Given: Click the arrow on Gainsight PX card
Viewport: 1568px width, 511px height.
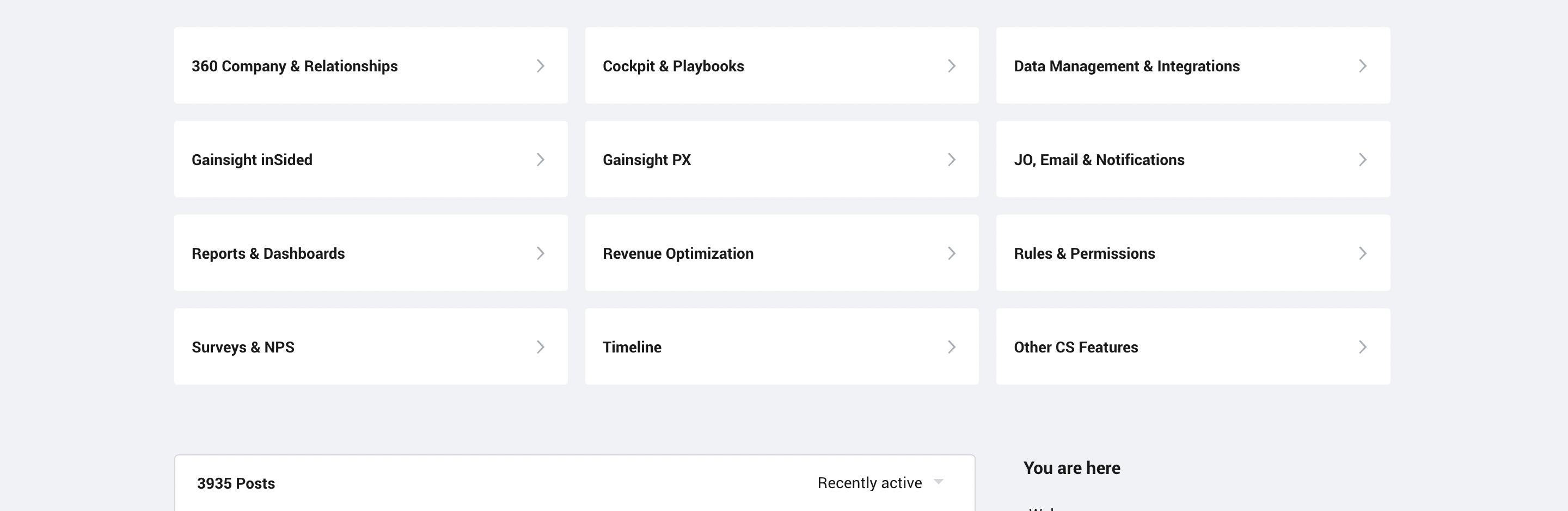Looking at the screenshot, I should [x=951, y=160].
